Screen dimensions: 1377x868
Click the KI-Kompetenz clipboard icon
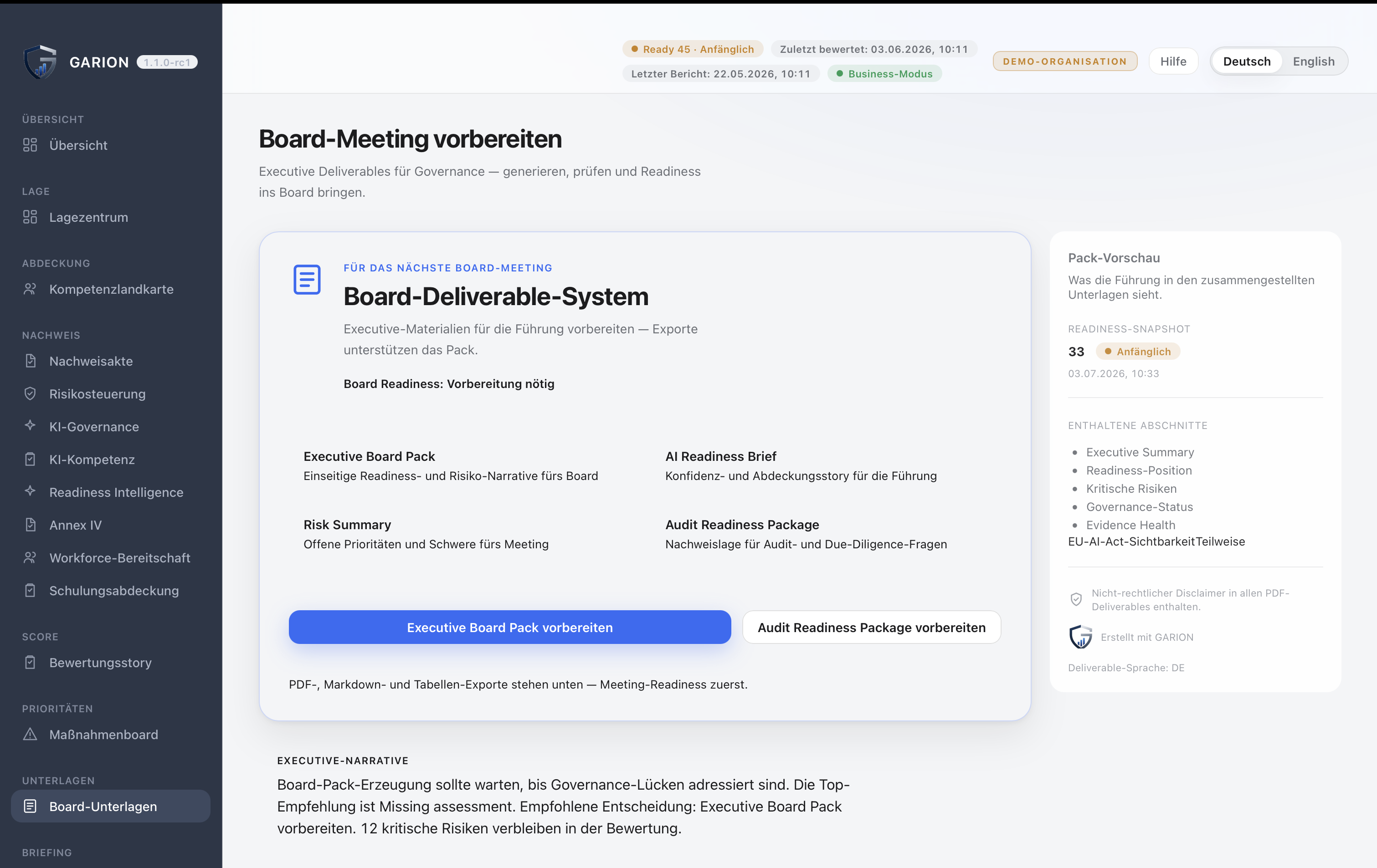pyautogui.click(x=30, y=460)
